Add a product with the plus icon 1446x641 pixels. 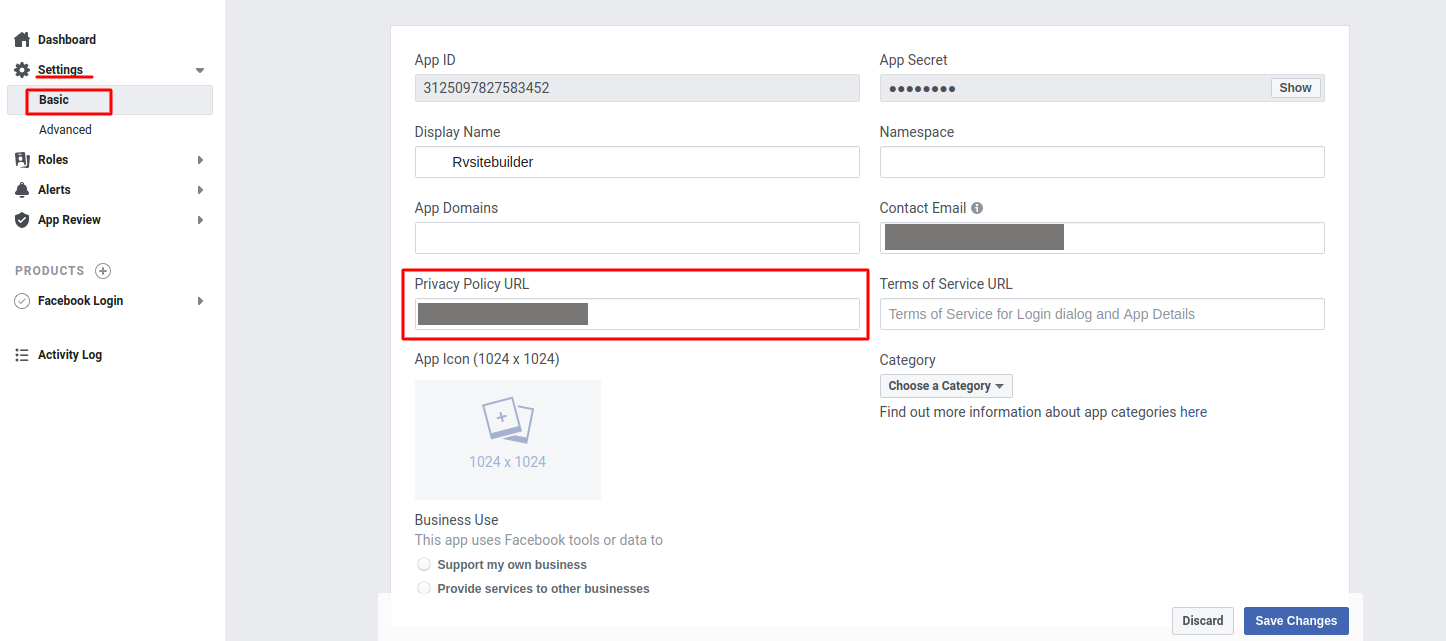103,271
